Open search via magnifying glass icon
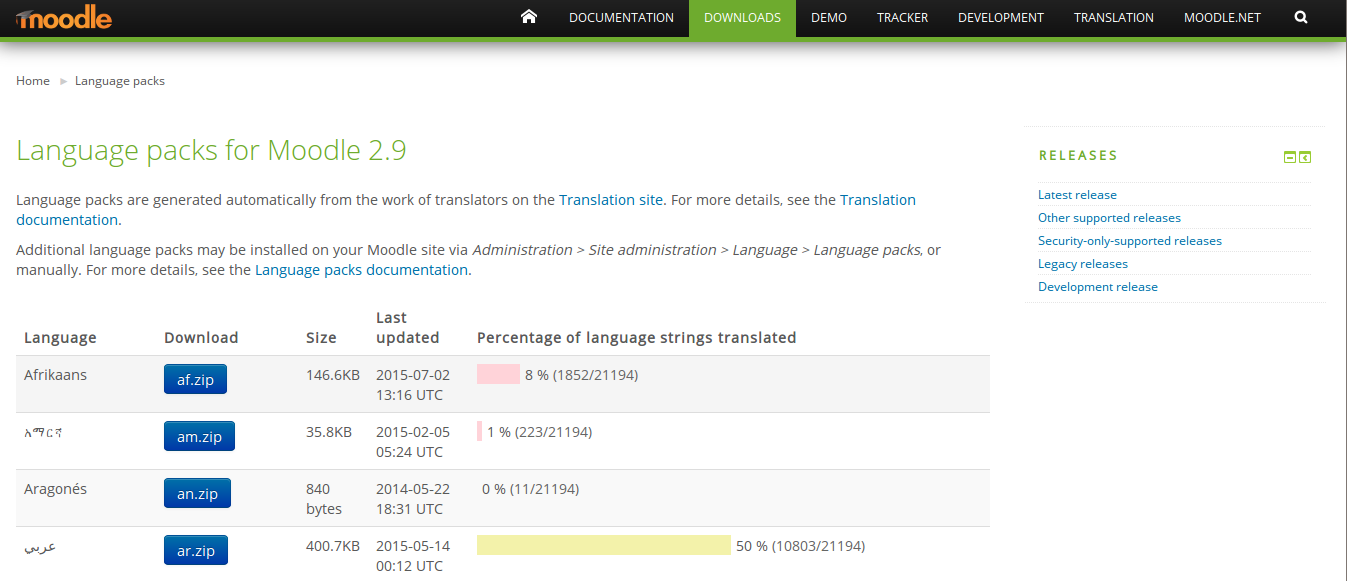Image resolution: width=1347 pixels, height=581 pixels. [x=1300, y=17]
